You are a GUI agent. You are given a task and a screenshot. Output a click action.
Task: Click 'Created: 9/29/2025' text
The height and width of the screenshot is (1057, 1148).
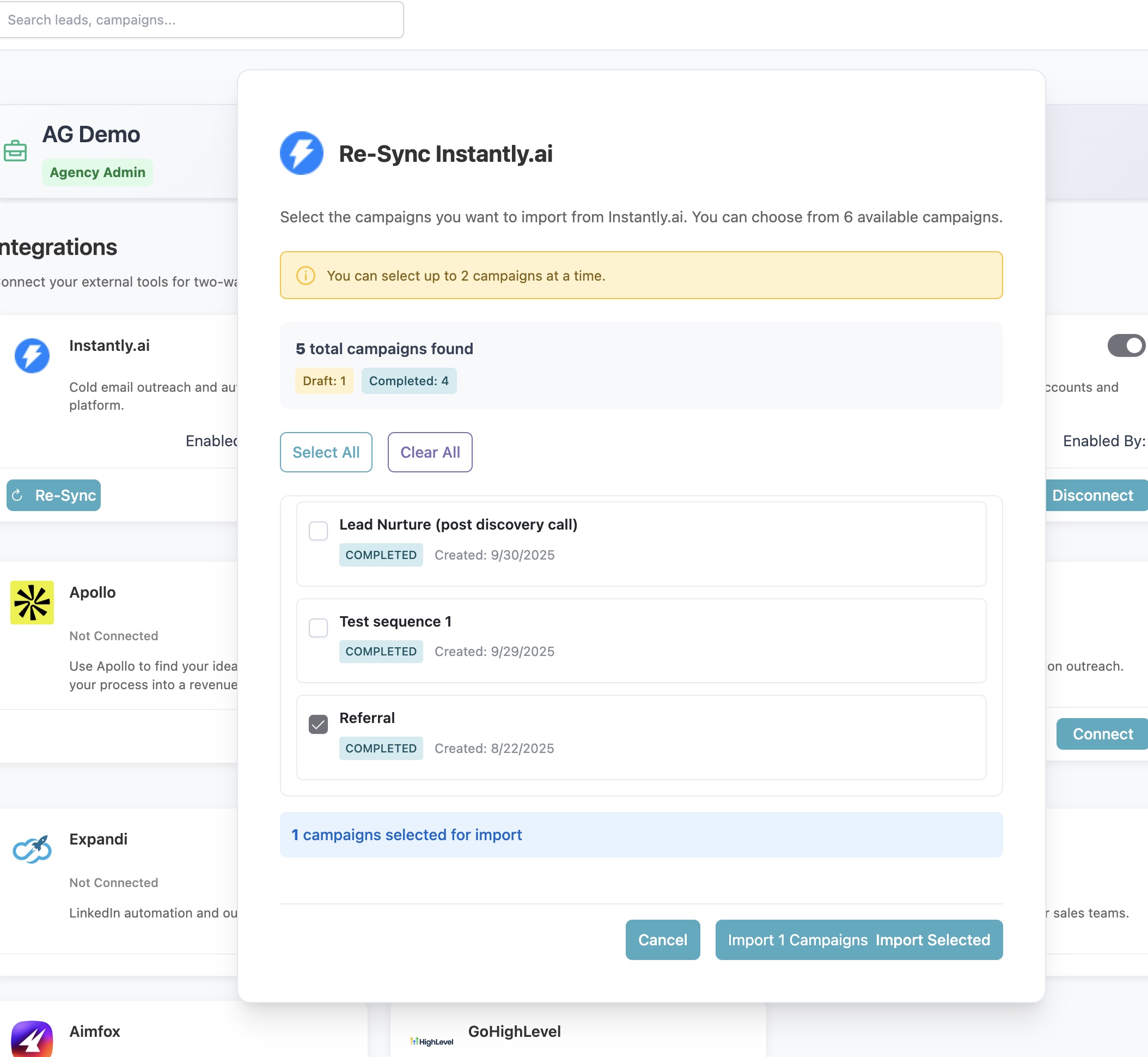click(494, 652)
